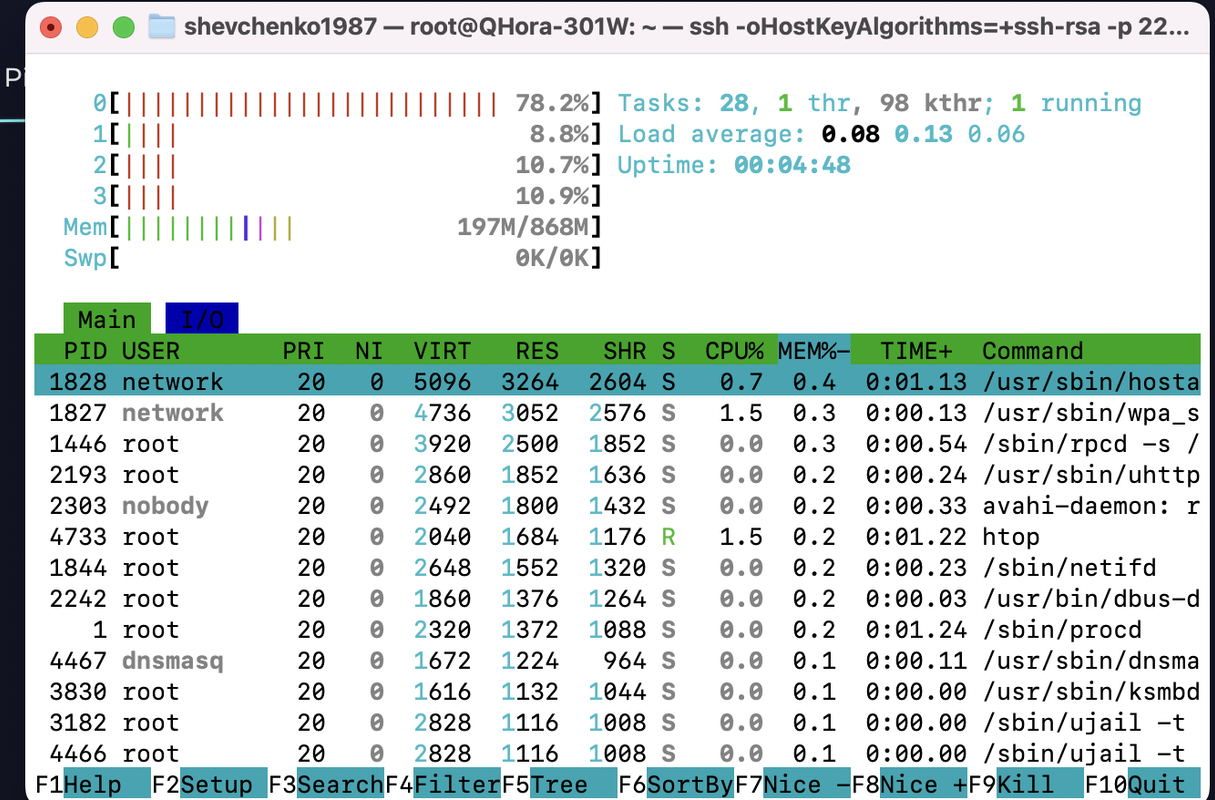Select the /usr/sbin/wpa_s process row
The width and height of the screenshot is (1215, 800).
(x=617, y=412)
